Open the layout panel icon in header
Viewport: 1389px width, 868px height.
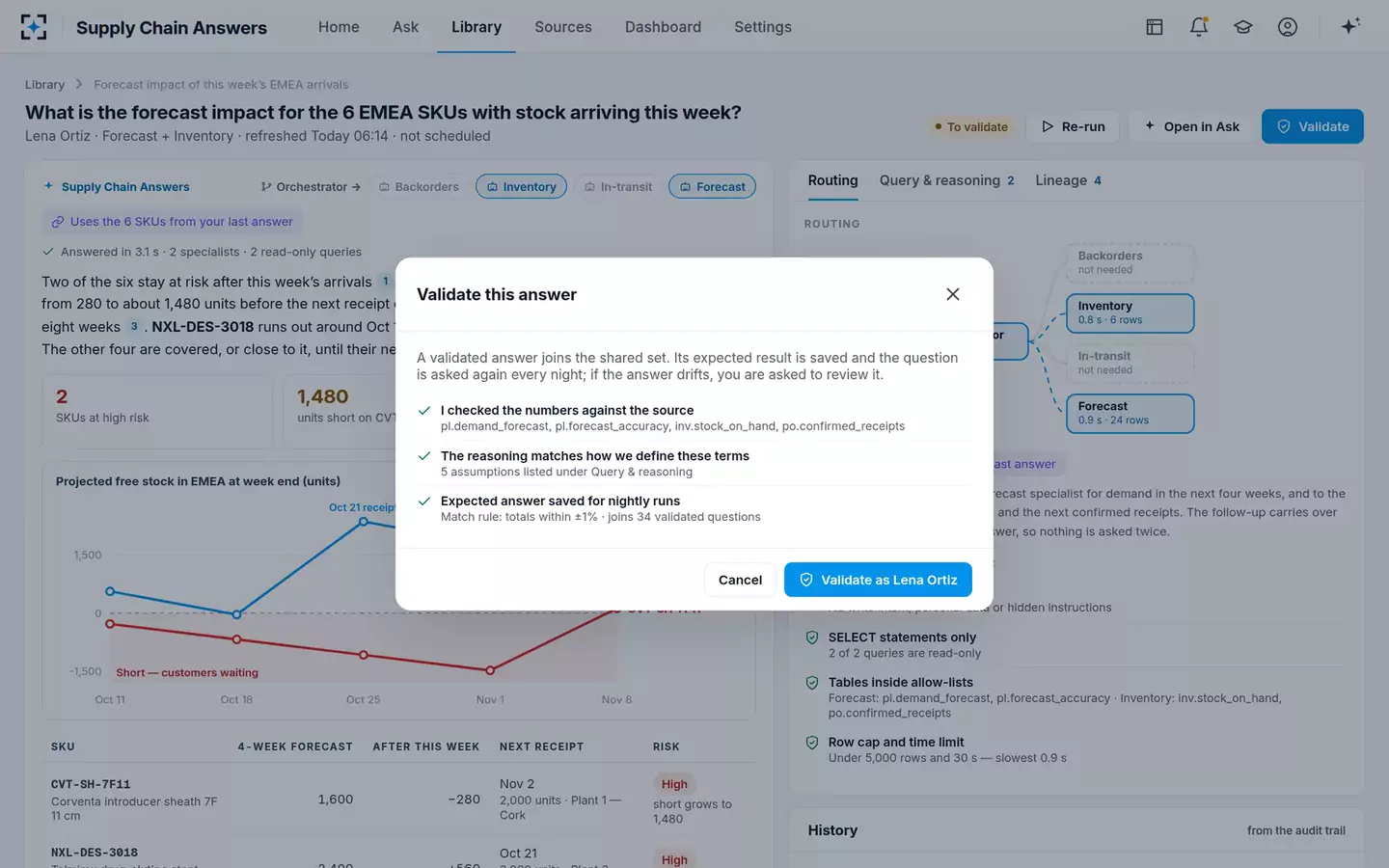1155,27
